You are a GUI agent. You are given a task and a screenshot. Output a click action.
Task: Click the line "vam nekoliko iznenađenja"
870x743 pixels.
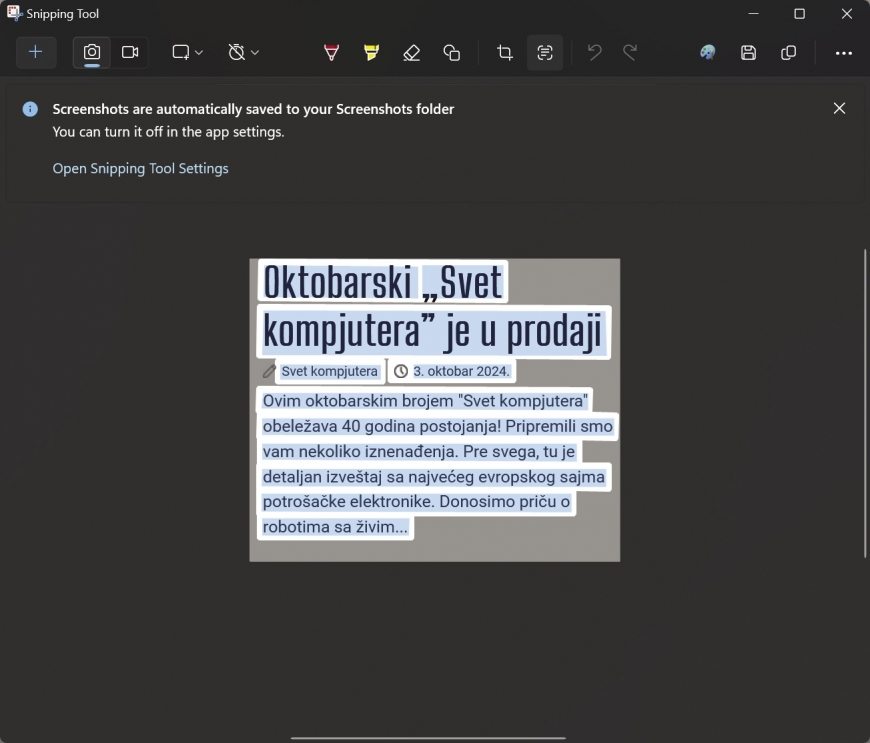[x=419, y=451]
